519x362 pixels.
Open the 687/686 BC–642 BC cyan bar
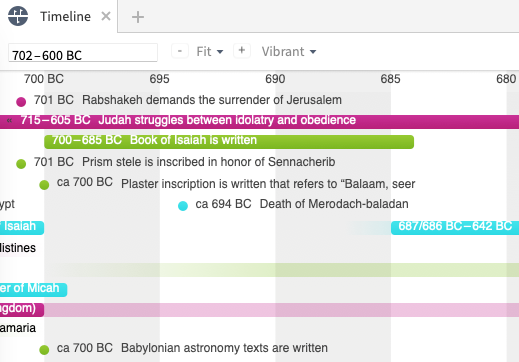455,228
